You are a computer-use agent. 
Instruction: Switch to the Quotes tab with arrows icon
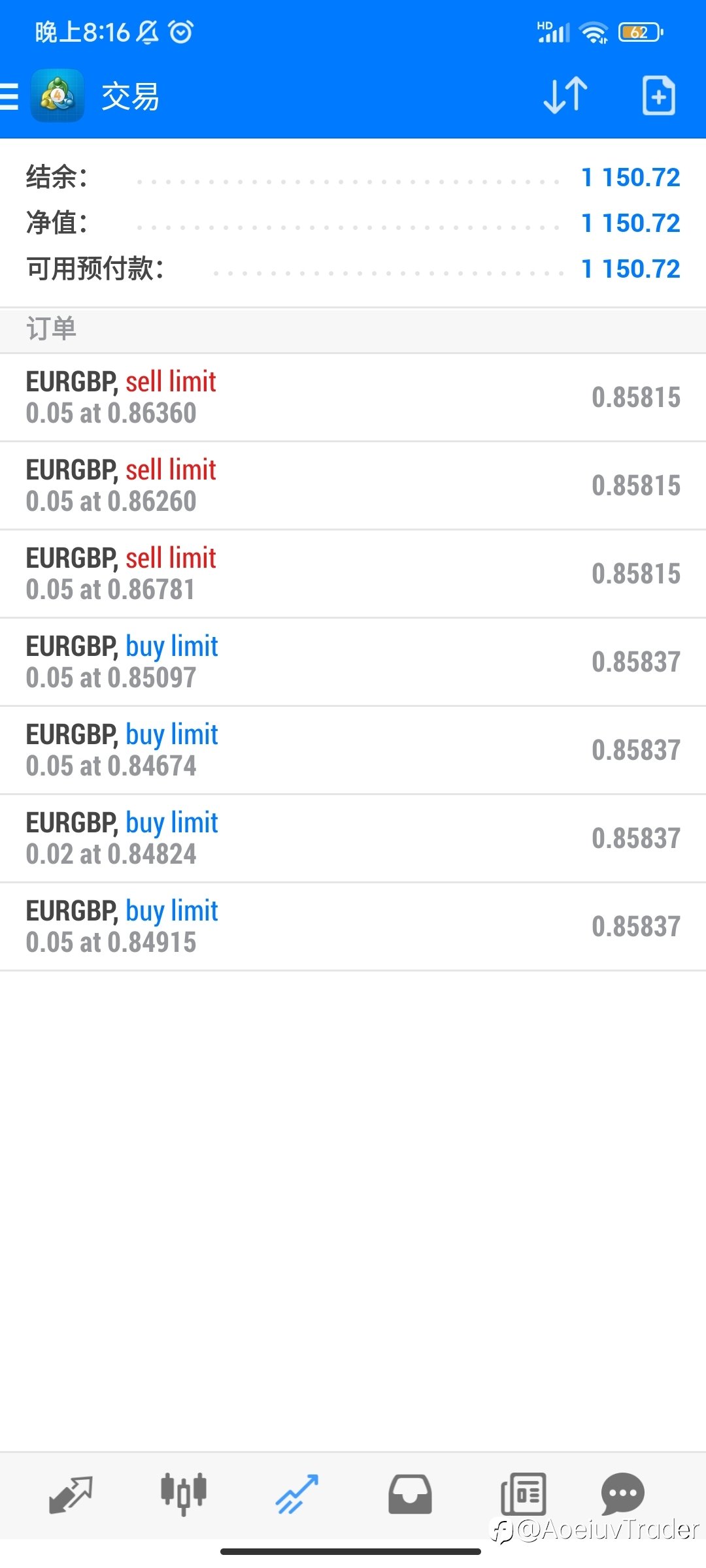(71, 1494)
